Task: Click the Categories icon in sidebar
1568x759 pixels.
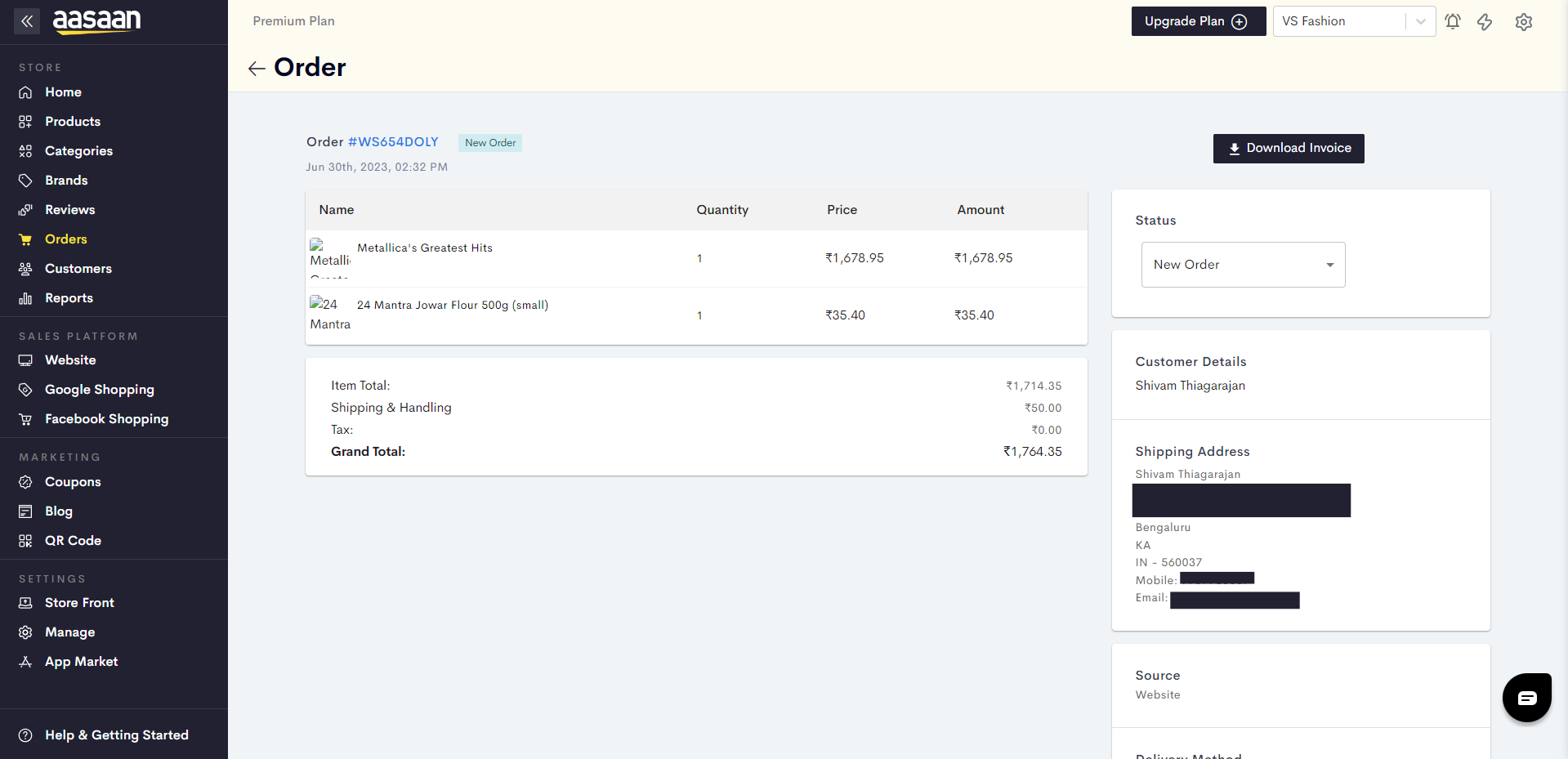Action: 25,151
